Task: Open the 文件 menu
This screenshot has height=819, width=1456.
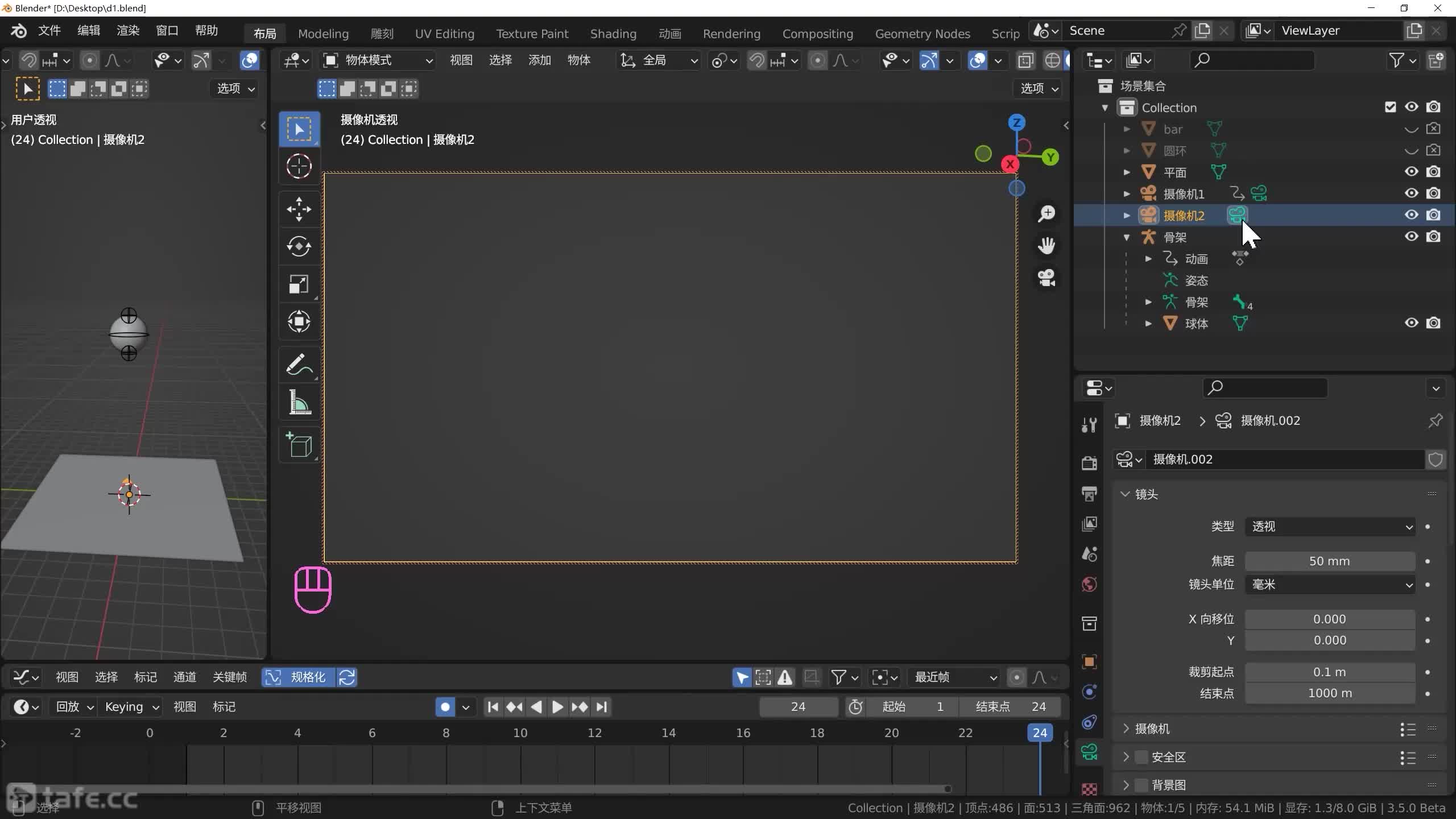Action: pyautogui.click(x=49, y=31)
